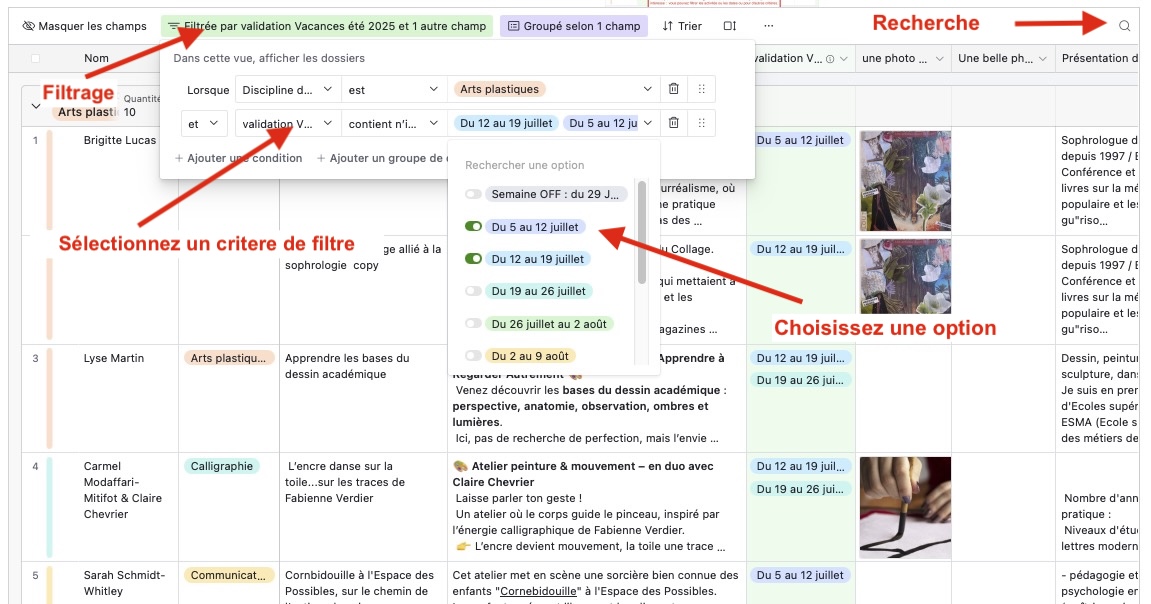Screen dimensions: 1151x604
Task: Remove the Du 12 au 19 juillet chip in filter
Action: [506, 123]
